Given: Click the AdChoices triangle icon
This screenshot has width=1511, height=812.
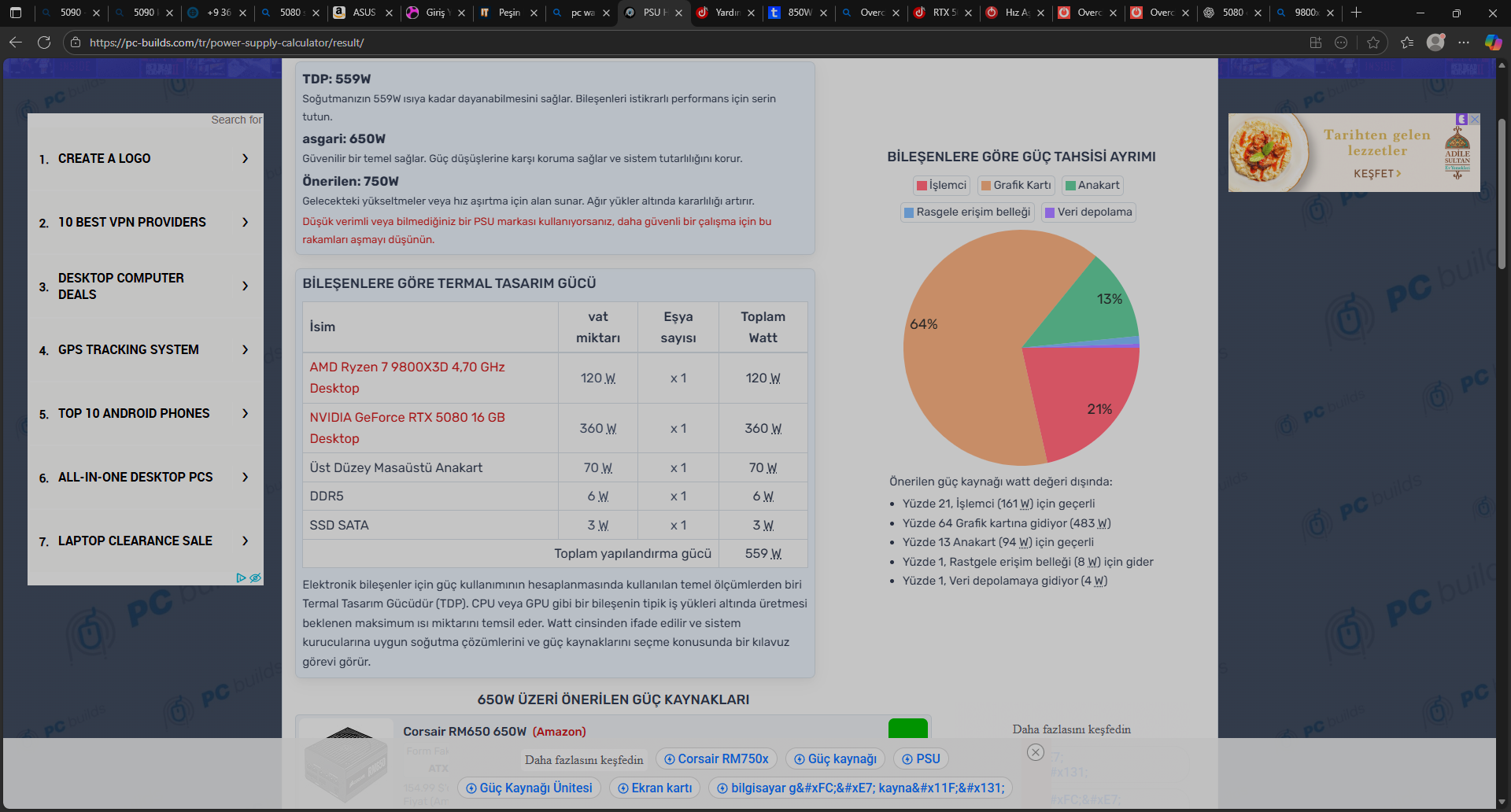Looking at the screenshot, I should tap(241, 578).
